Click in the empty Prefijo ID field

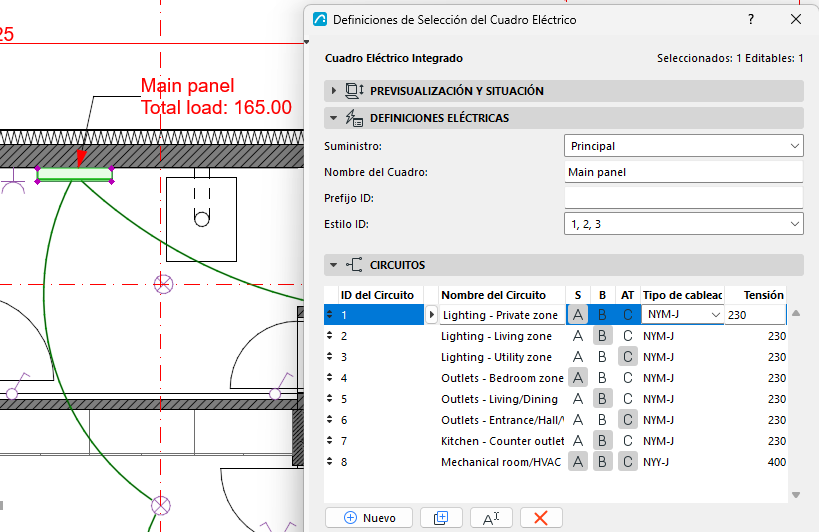(684, 198)
